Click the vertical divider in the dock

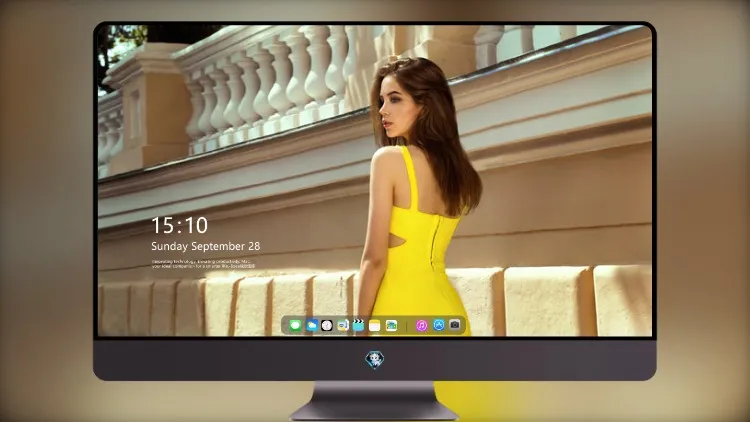click(407, 326)
